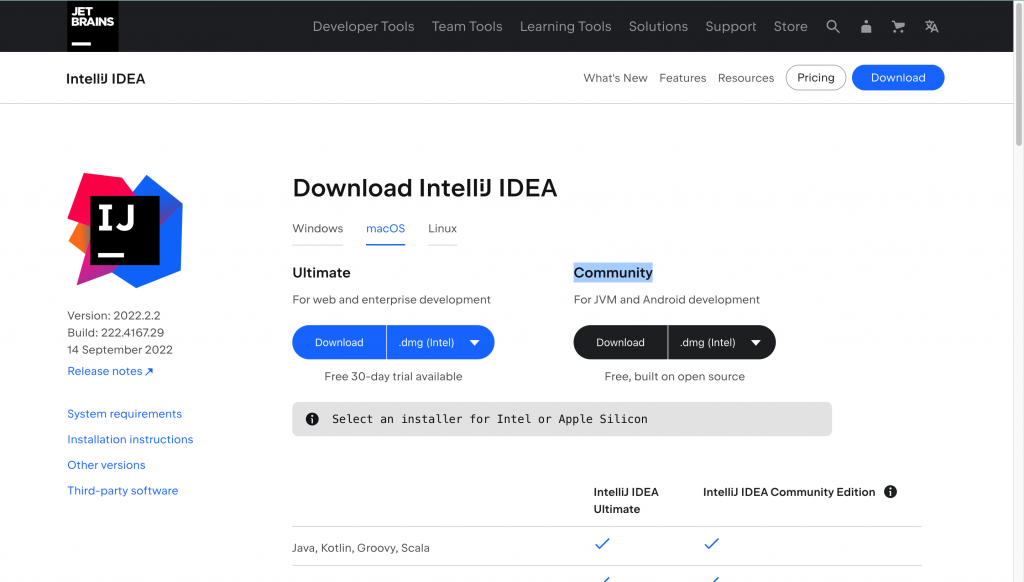The height and width of the screenshot is (582, 1024).
Task: Expand Ultimate .dmg (Intel) installer dropdown
Action: click(440, 342)
